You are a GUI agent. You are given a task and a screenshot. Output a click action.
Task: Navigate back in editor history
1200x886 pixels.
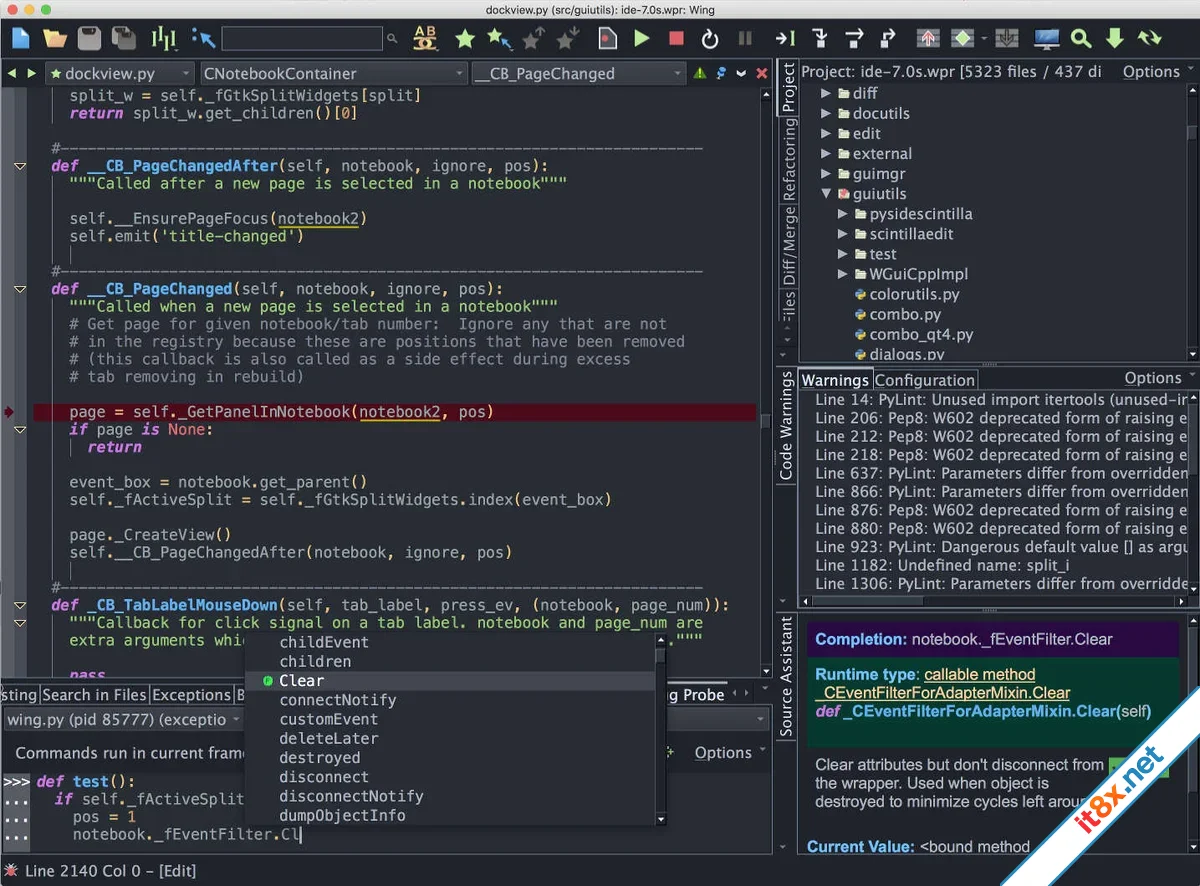tap(14, 73)
